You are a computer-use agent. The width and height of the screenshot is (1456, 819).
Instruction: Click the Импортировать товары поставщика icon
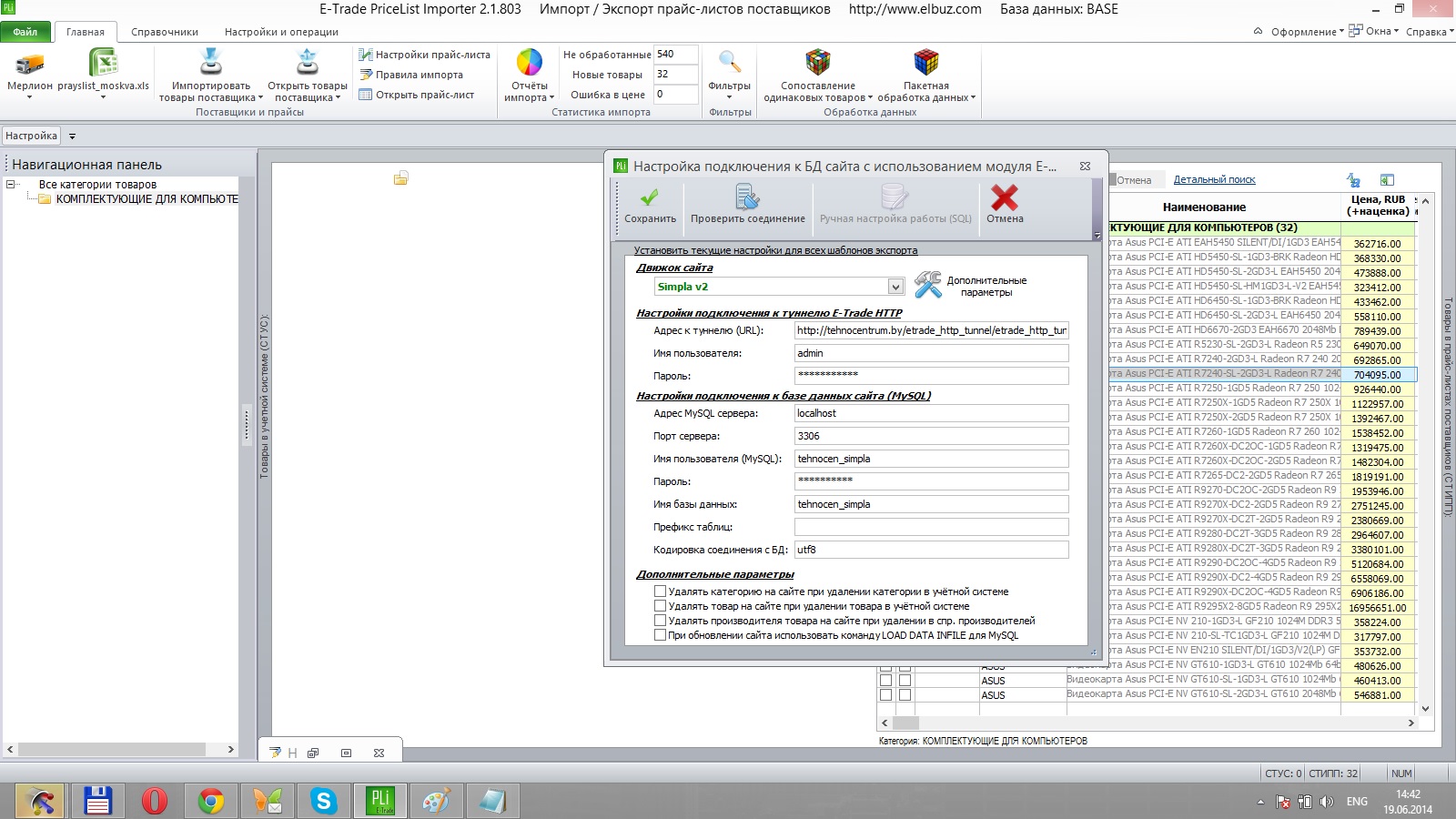[x=211, y=62]
